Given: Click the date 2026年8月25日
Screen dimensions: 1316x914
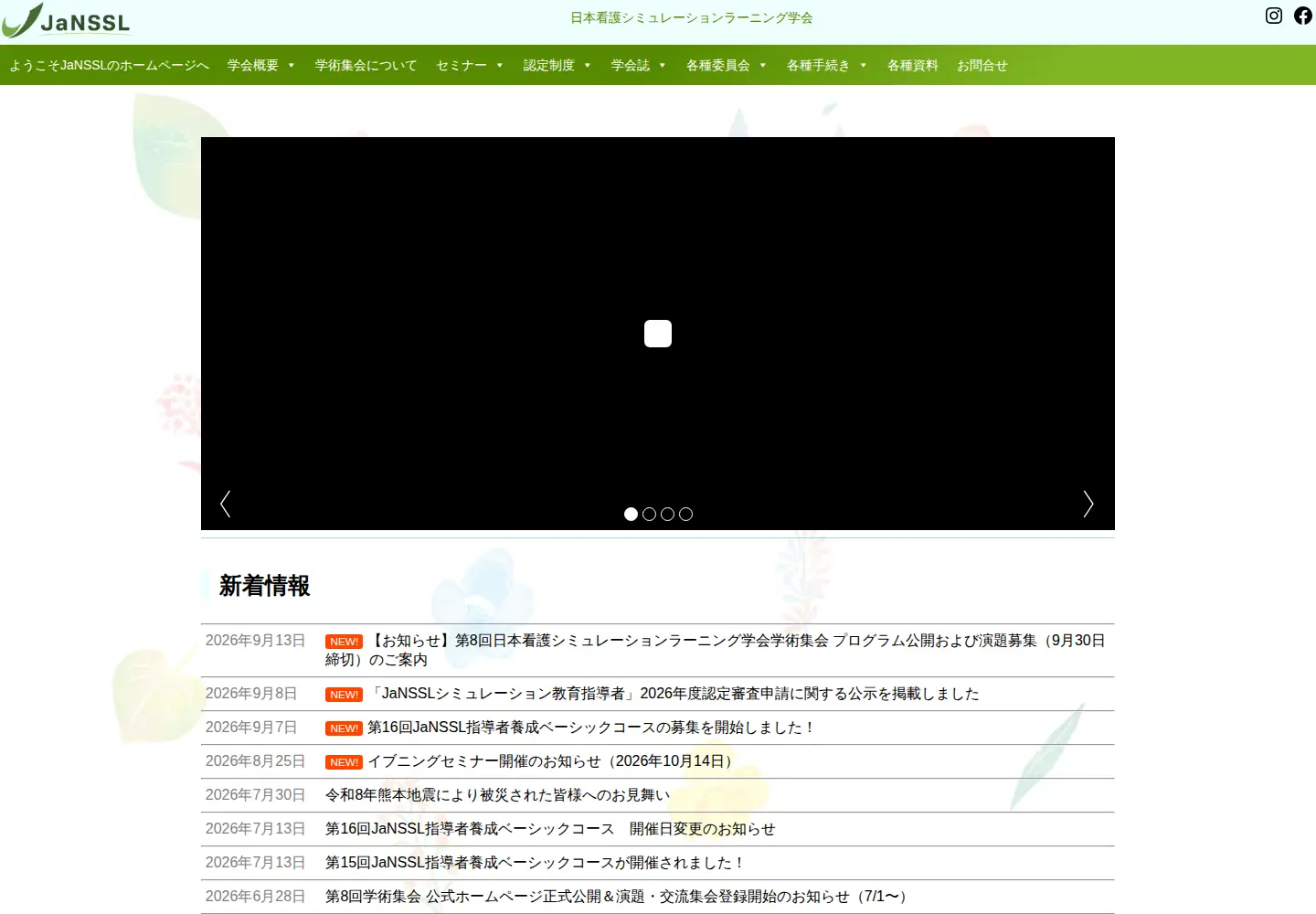Looking at the screenshot, I should pyautogui.click(x=255, y=761).
